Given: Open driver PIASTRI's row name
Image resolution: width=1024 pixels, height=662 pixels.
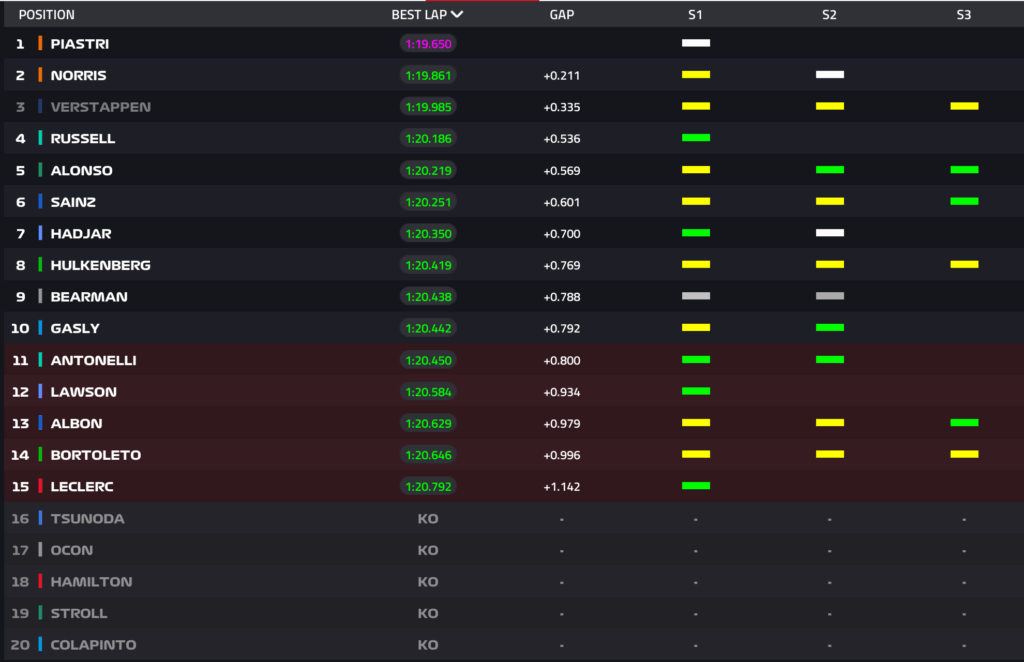Looking at the screenshot, I should (x=80, y=44).
